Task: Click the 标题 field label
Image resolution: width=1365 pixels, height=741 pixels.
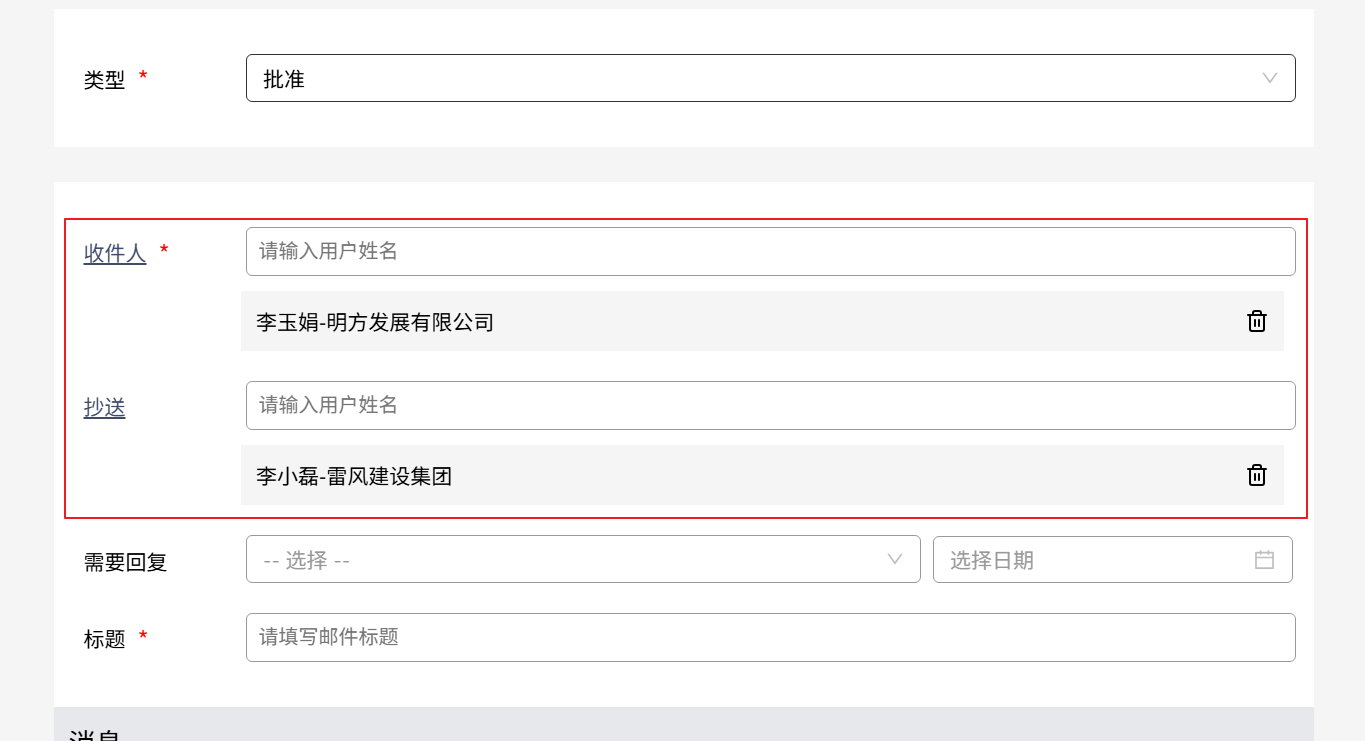Action: click(x=105, y=639)
